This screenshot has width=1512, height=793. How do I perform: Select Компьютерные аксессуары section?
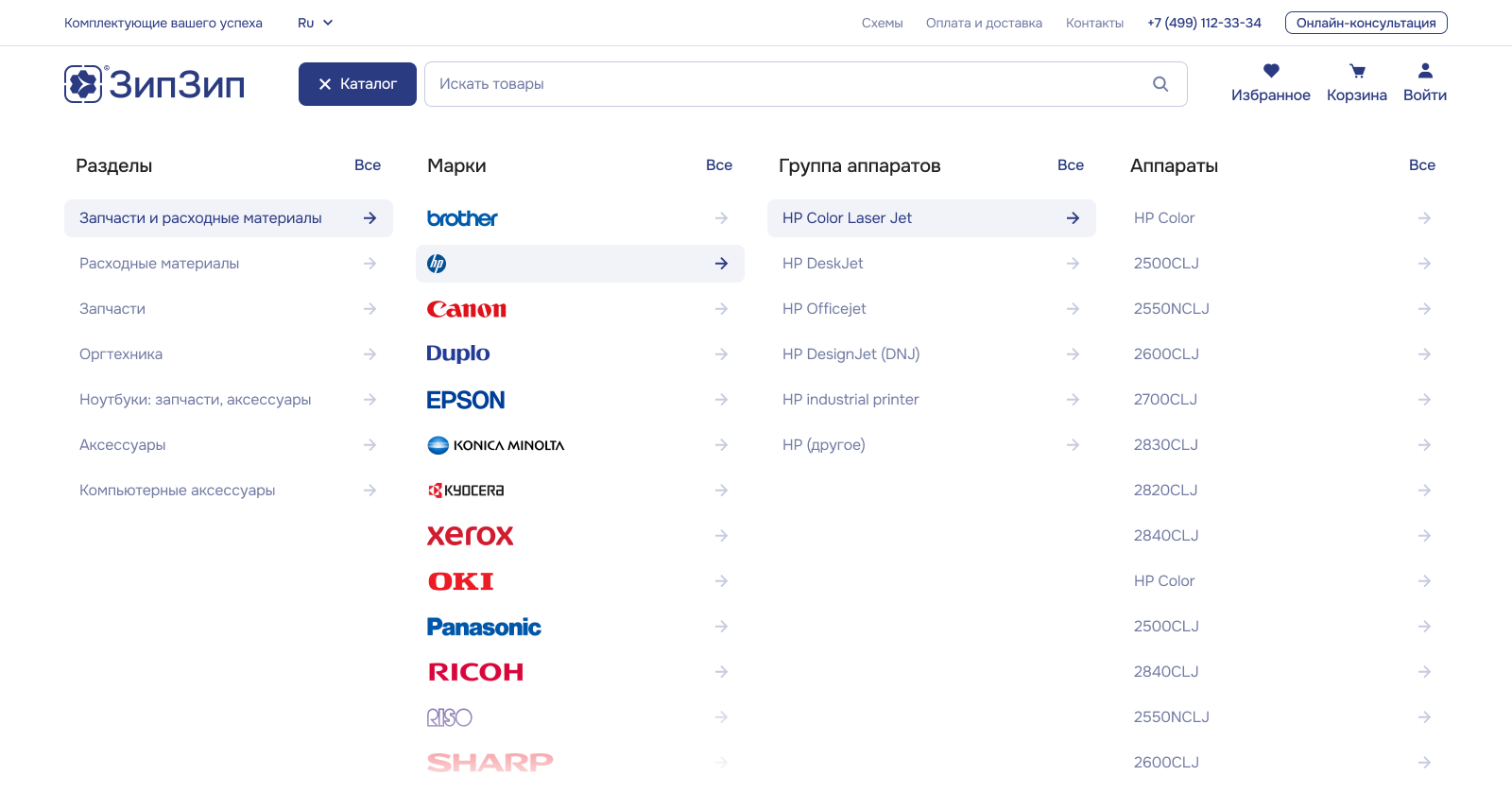pyautogui.click(x=229, y=491)
